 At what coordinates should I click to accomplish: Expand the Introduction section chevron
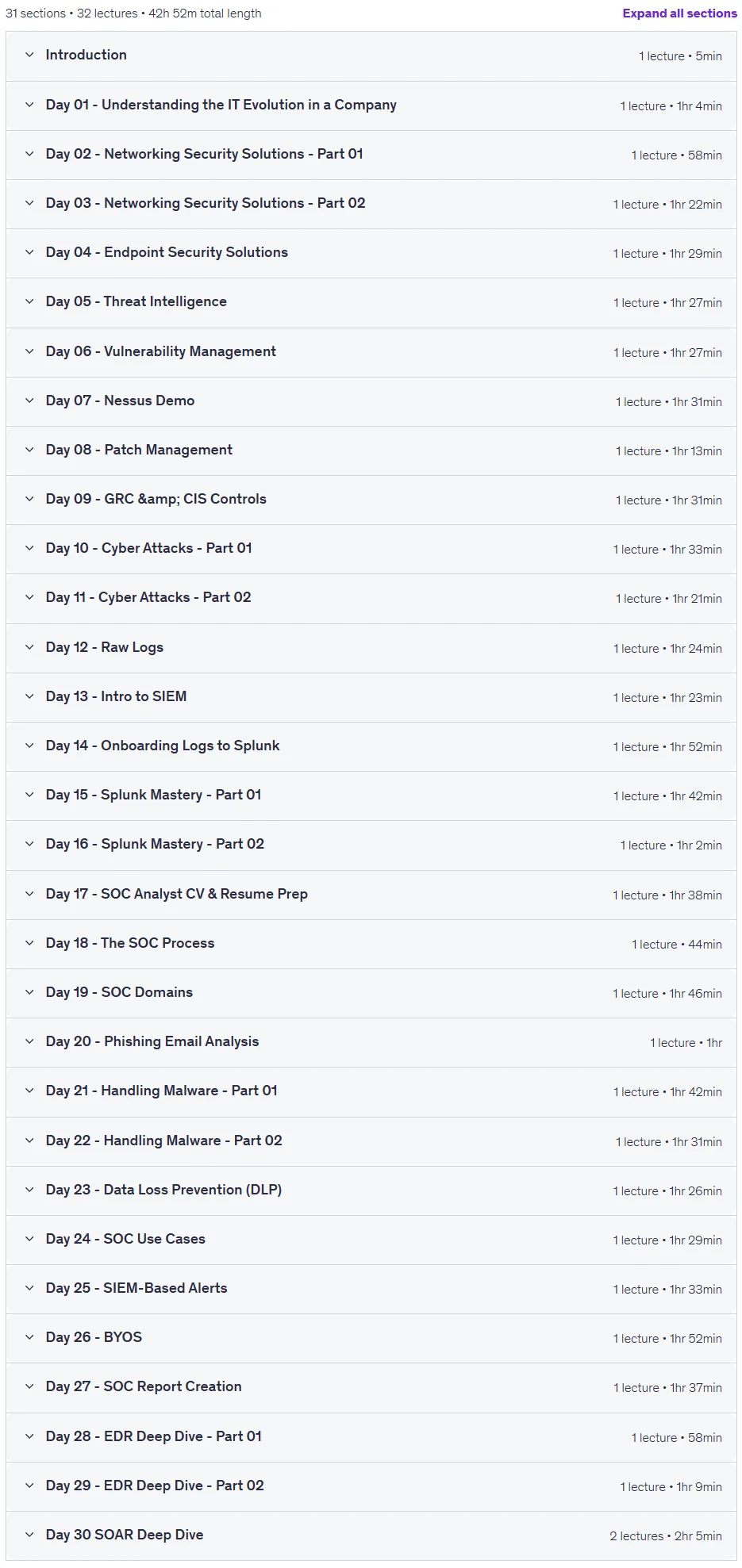tap(29, 55)
